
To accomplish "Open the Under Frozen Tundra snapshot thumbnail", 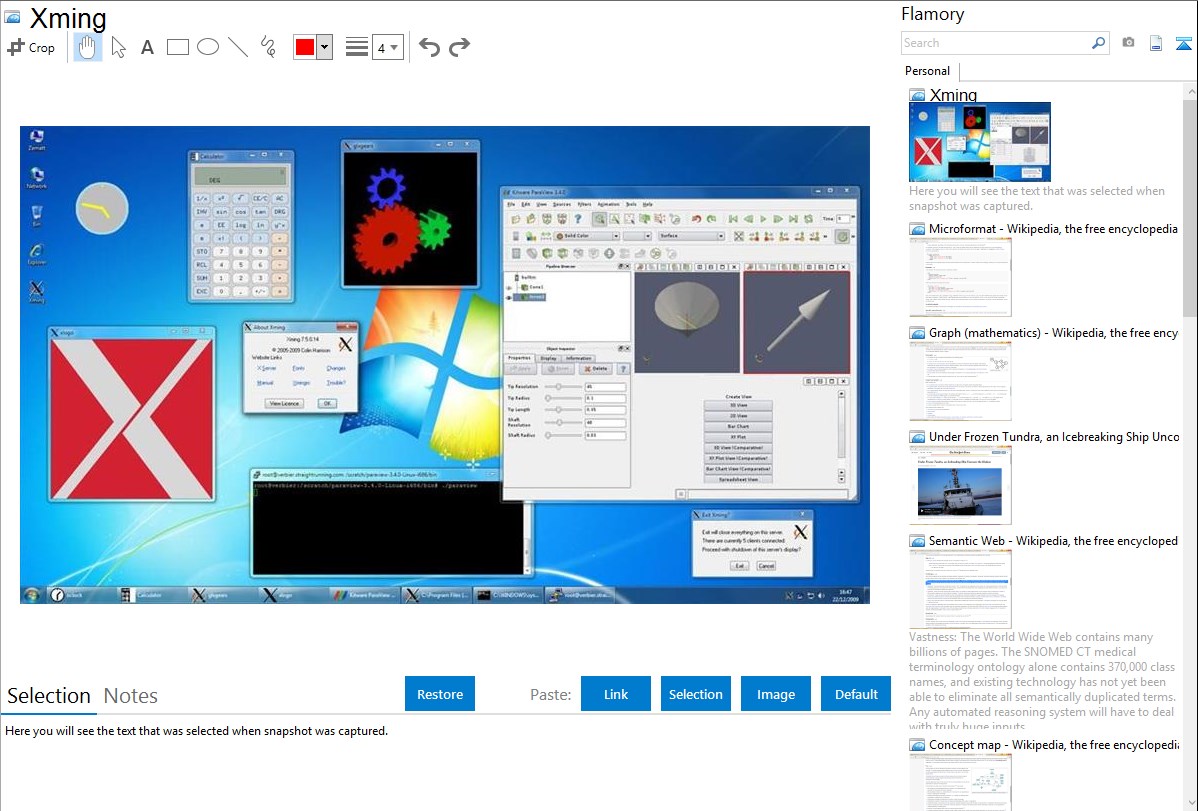I will click(960, 485).
